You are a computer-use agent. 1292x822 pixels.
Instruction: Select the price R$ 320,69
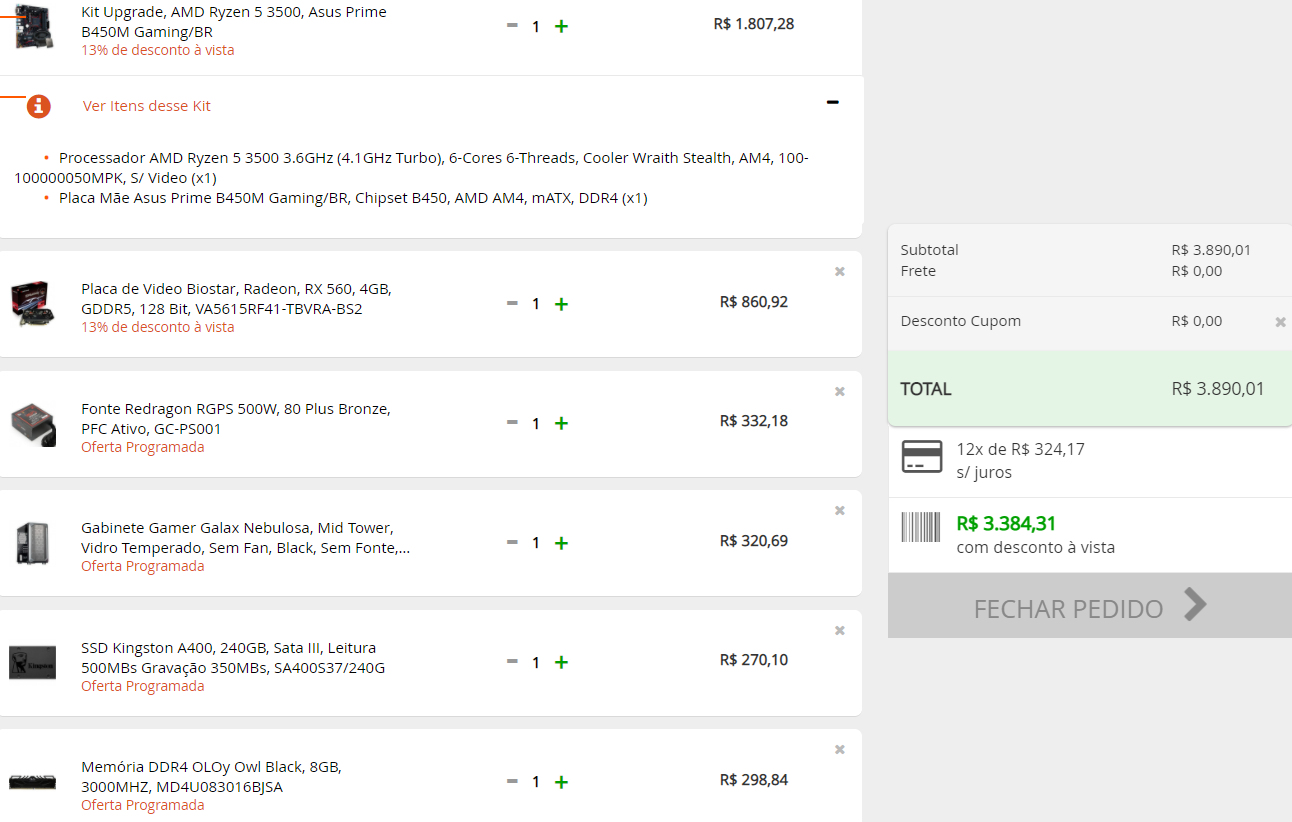tap(754, 541)
